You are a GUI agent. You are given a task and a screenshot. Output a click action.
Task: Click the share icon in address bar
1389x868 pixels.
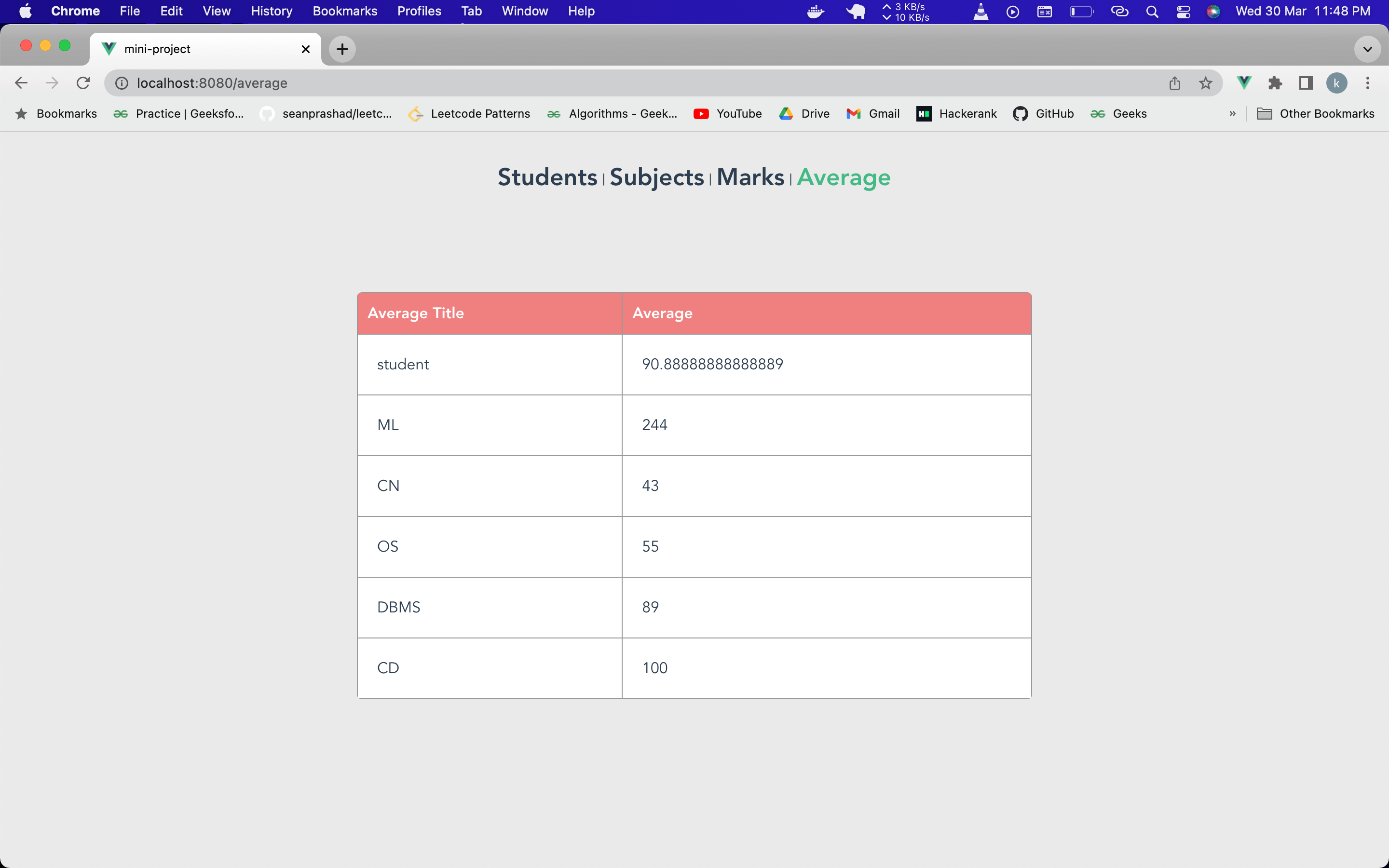pyautogui.click(x=1174, y=82)
